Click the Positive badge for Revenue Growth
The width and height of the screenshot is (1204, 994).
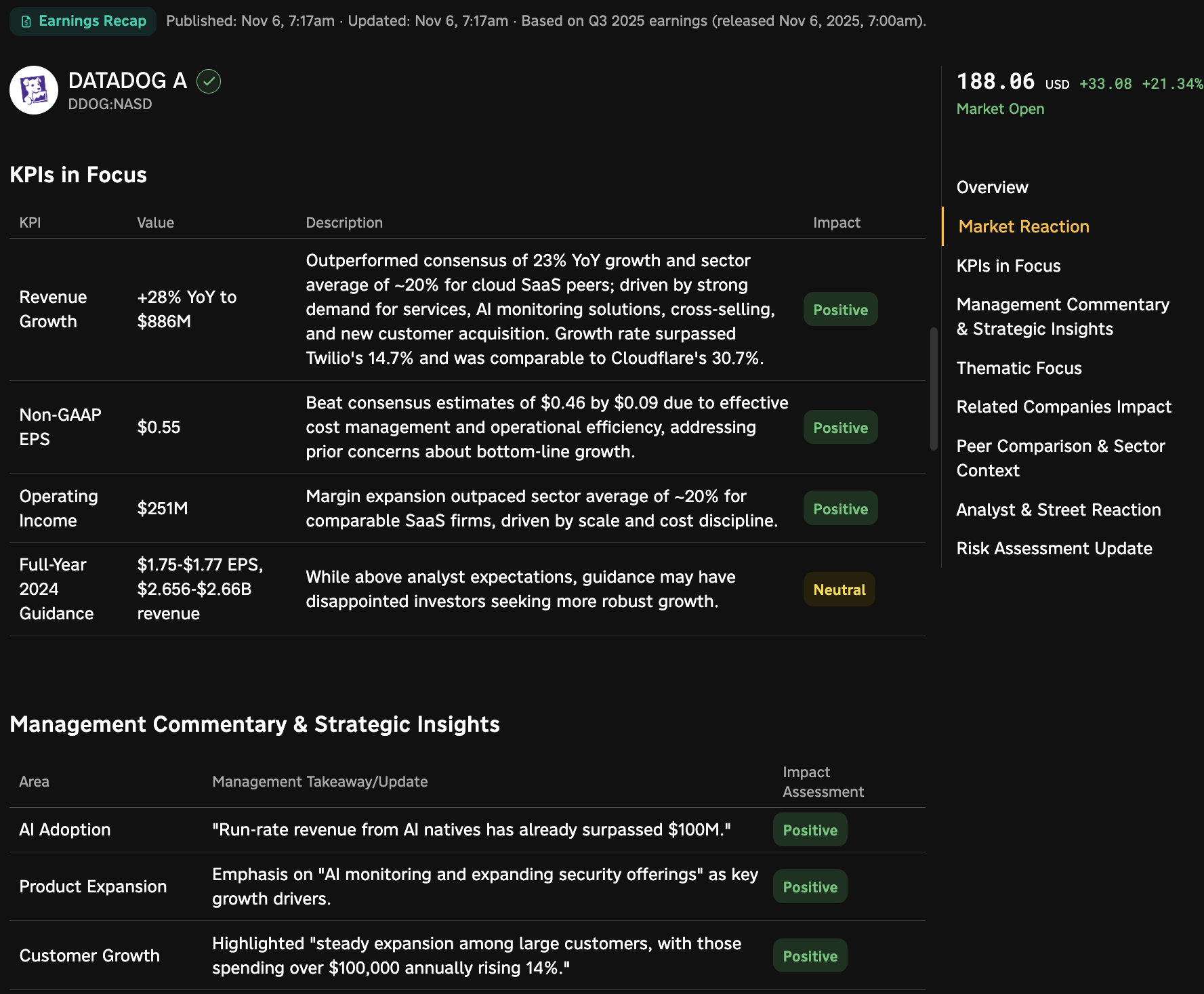click(x=840, y=310)
